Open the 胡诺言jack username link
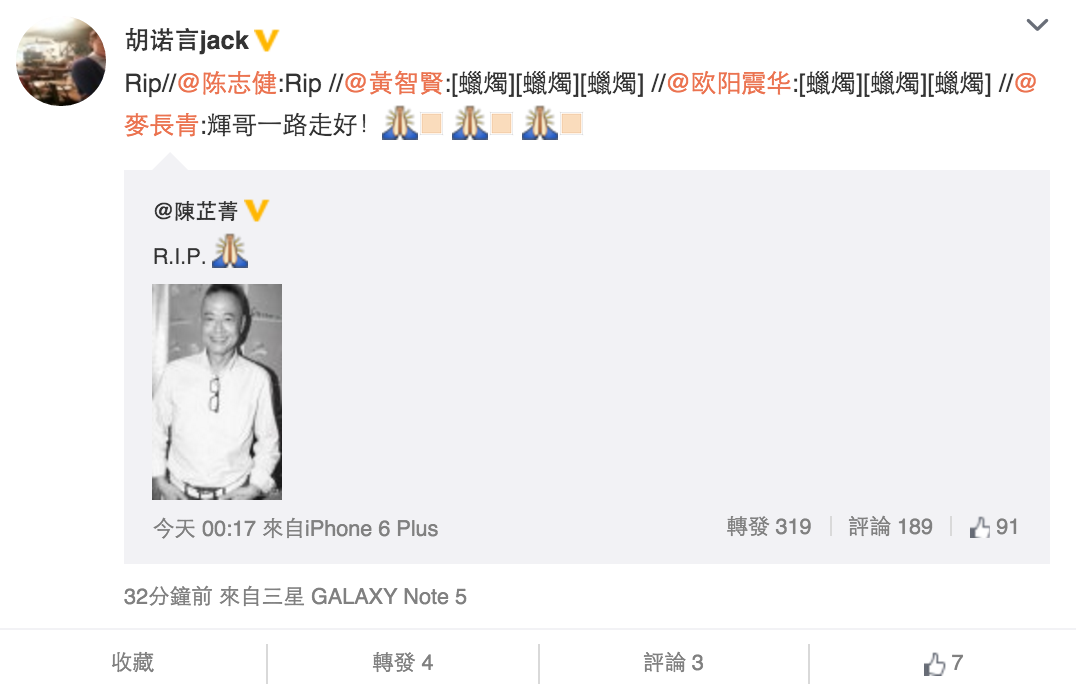 coord(187,41)
